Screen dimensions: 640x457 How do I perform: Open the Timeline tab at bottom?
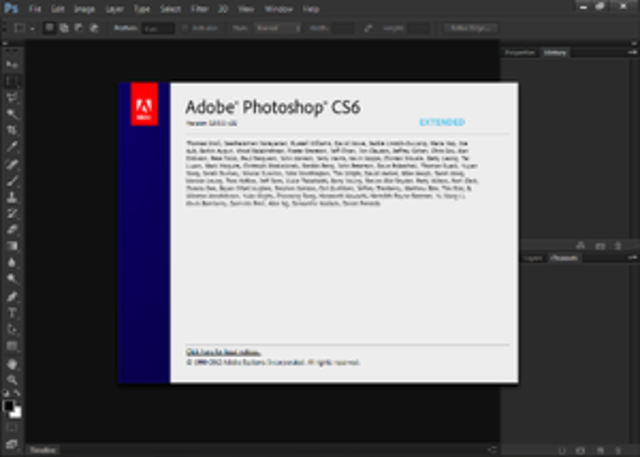click(43, 450)
